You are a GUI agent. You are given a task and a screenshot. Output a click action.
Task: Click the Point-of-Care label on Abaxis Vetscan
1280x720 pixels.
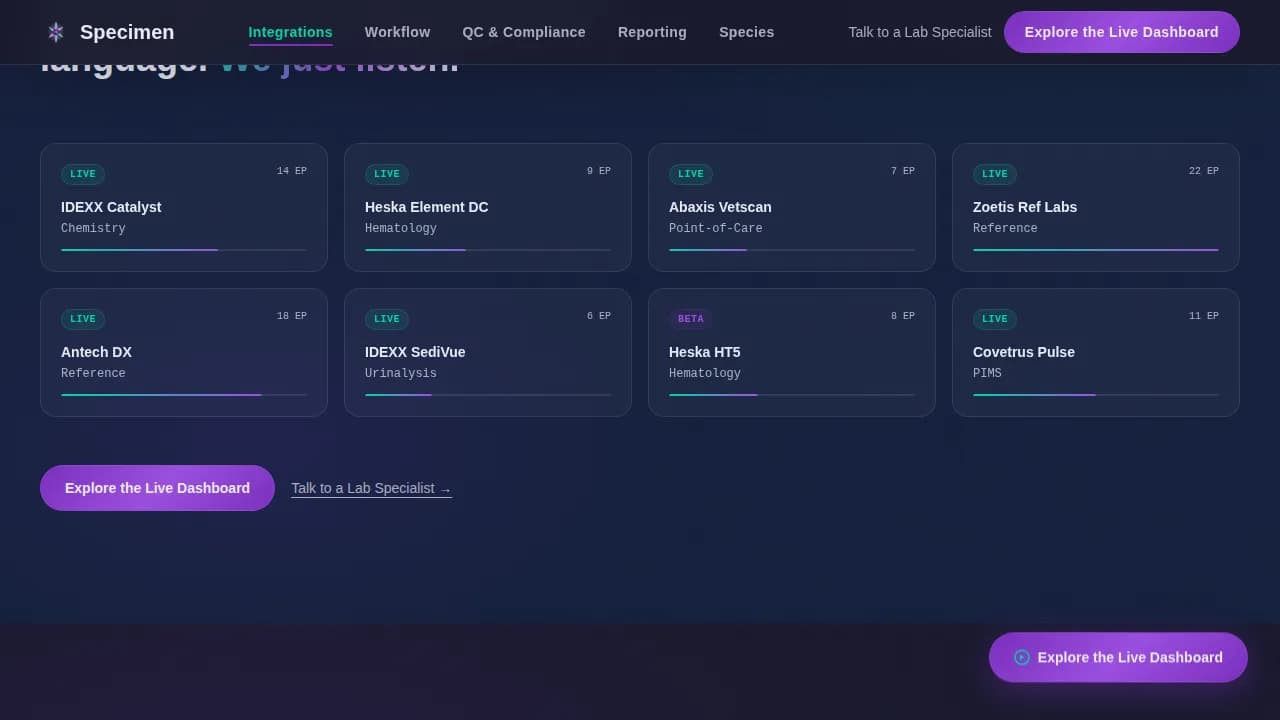(x=716, y=229)
